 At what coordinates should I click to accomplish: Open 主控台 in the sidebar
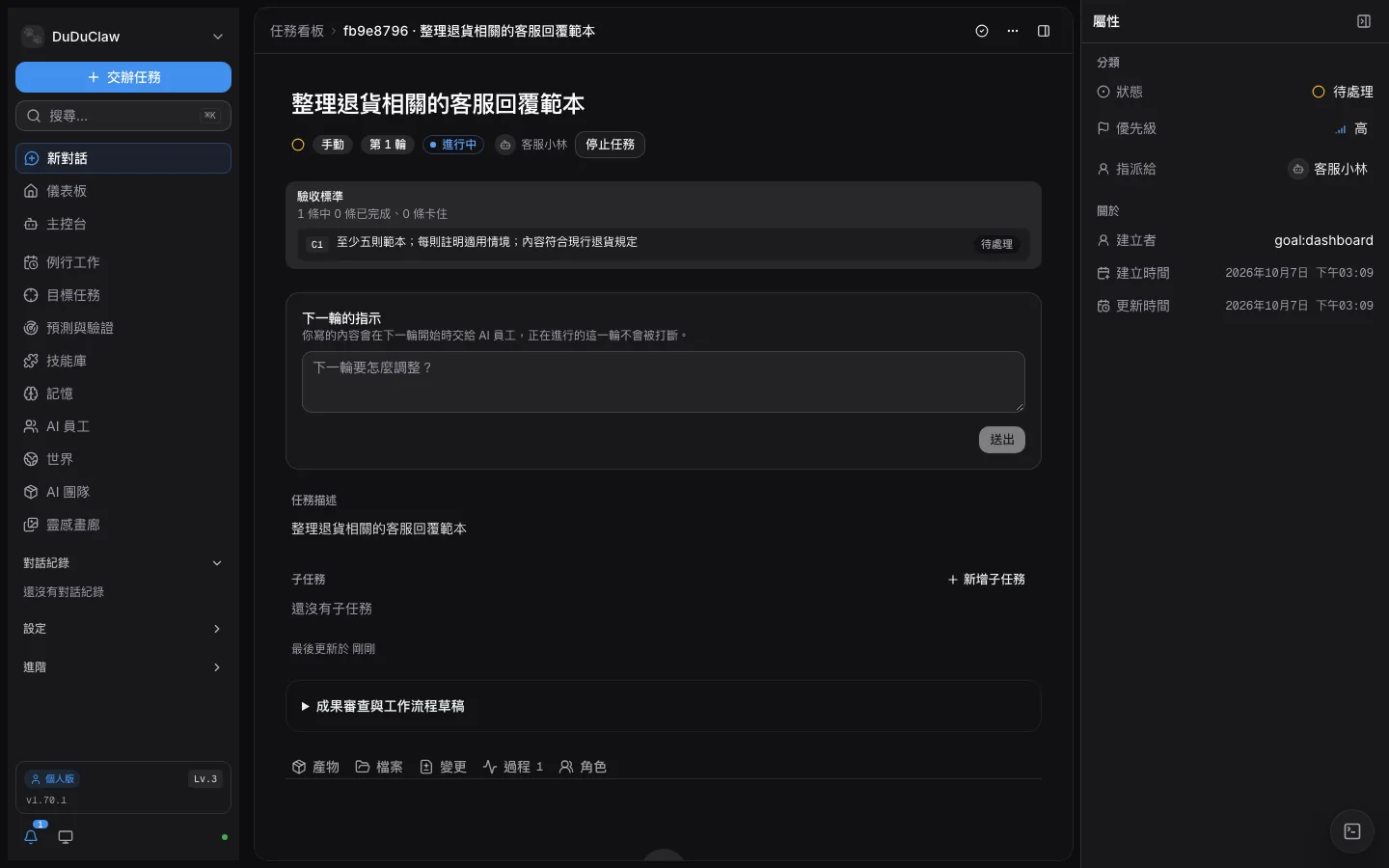tap(123, 224)
